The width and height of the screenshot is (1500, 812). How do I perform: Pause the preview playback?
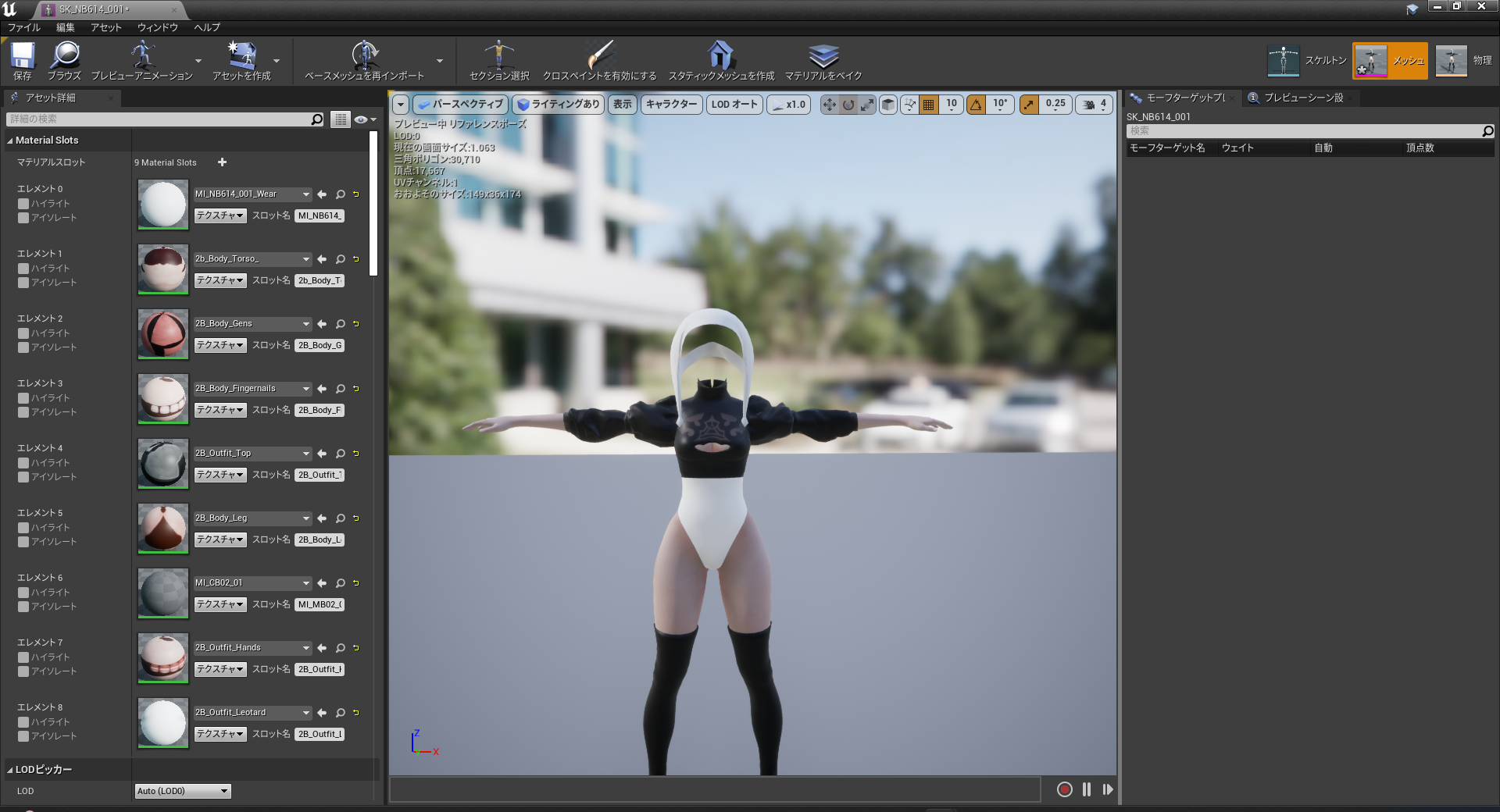(1087, 789)
